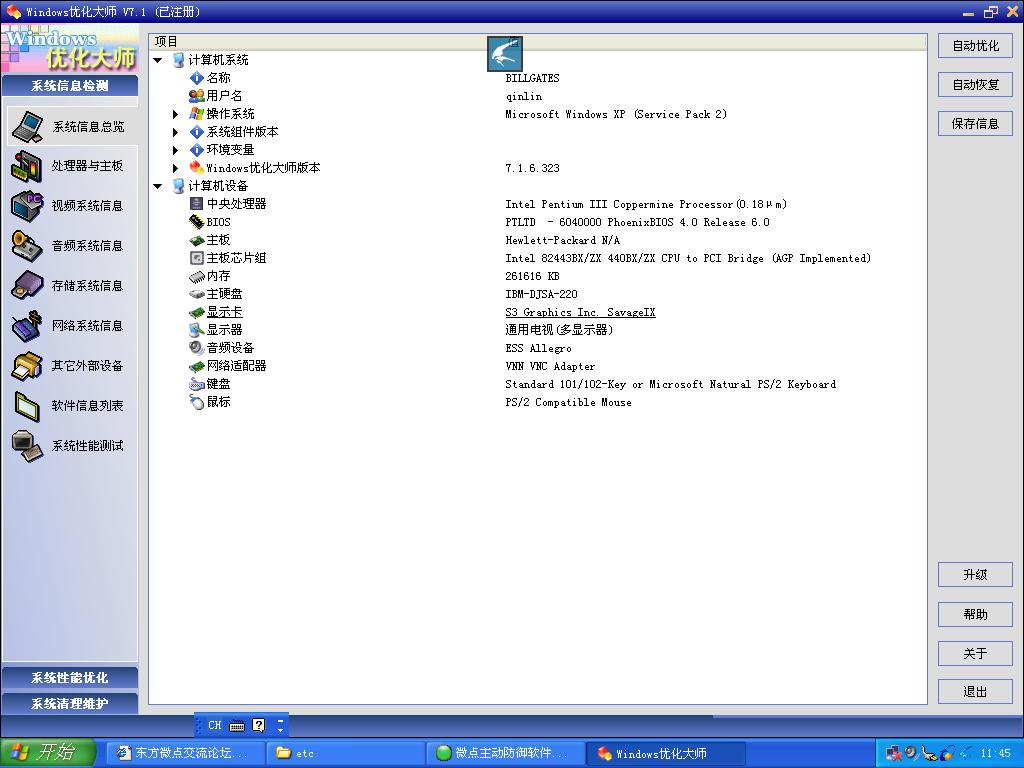1024x768 pixels.
Task: Click the 操作系统 Windows flag icon
Action: pyautogui.click(x=196, y=114)
